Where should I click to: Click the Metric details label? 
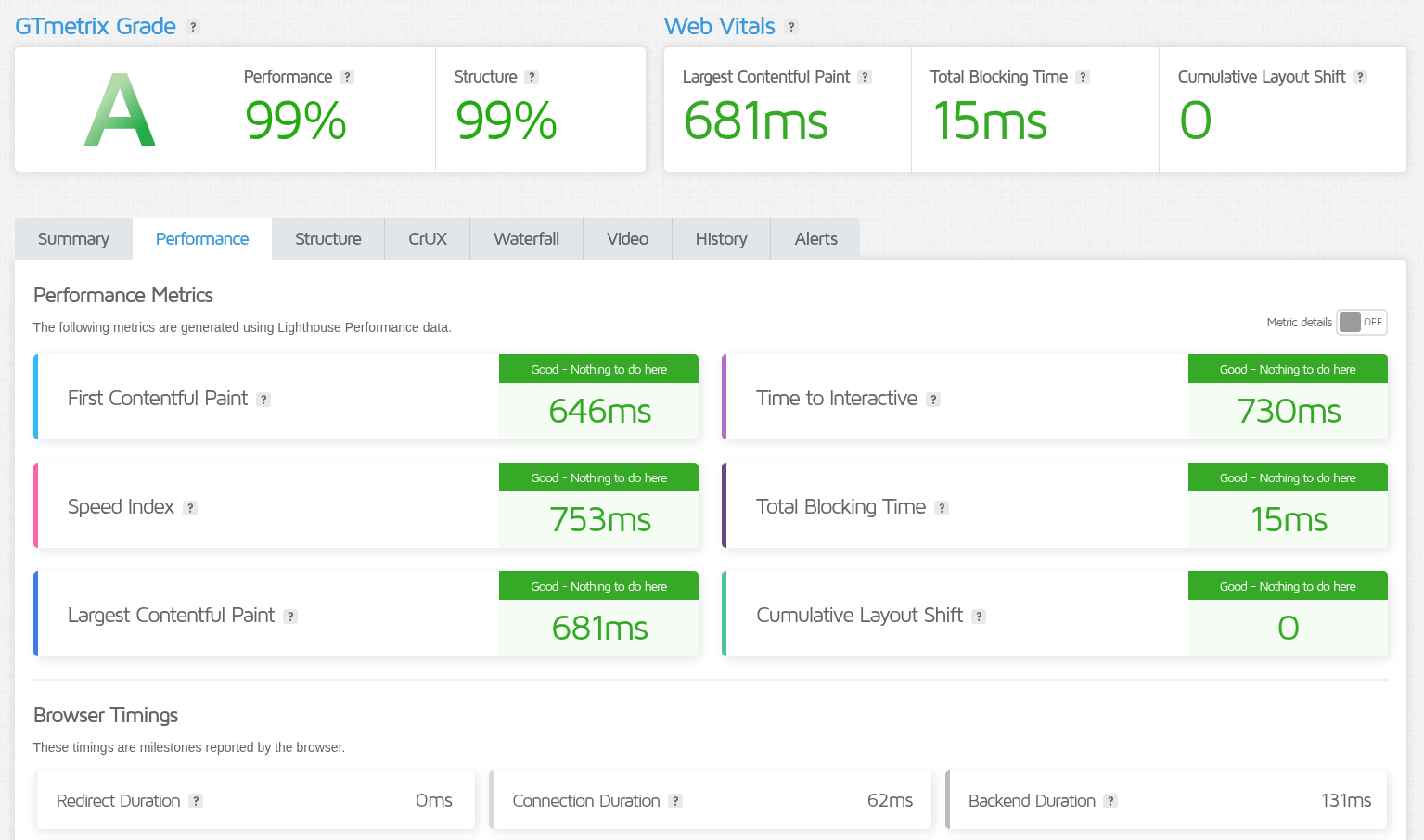(x=1299, y=322)
